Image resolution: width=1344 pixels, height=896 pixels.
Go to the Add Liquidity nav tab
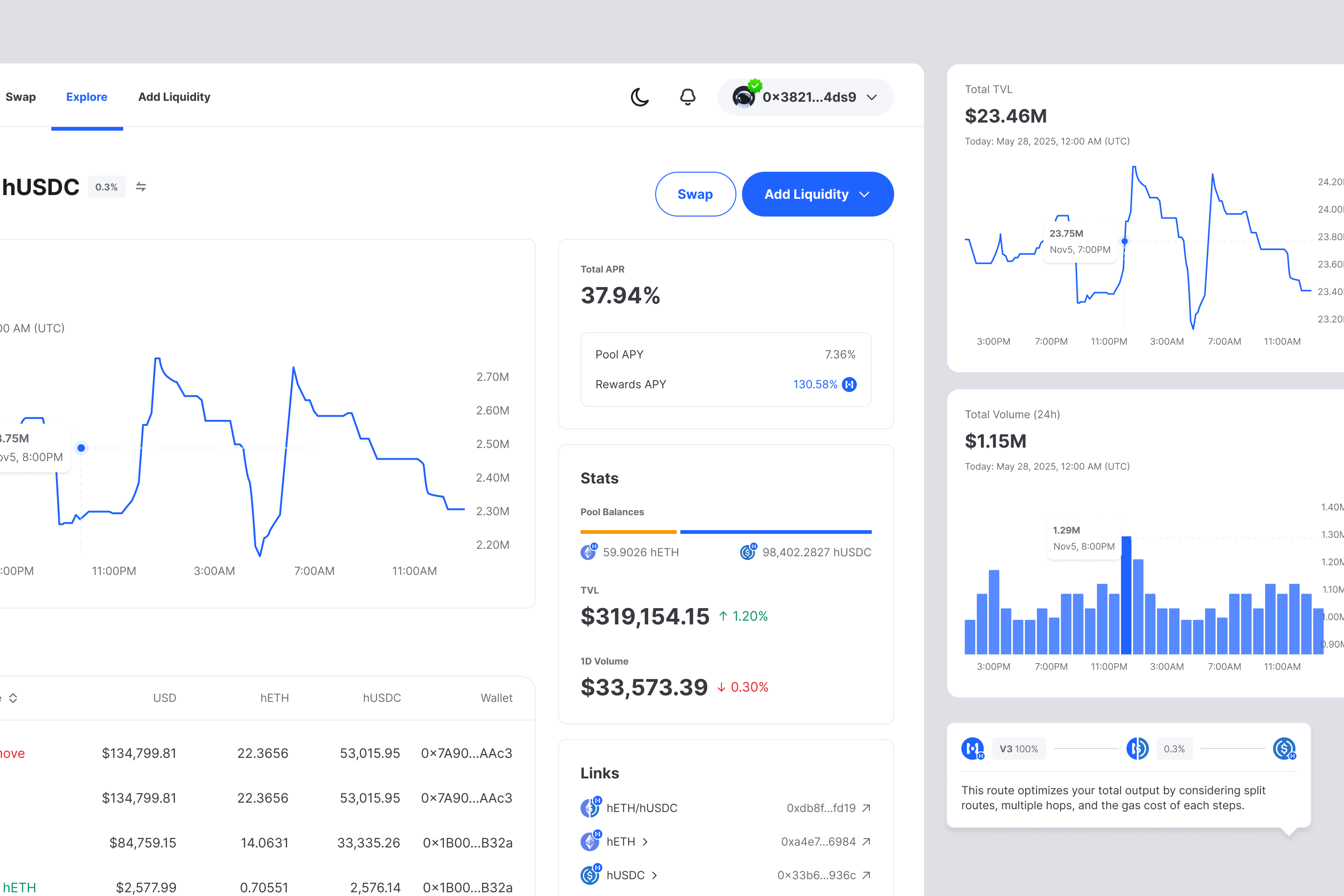174,97
